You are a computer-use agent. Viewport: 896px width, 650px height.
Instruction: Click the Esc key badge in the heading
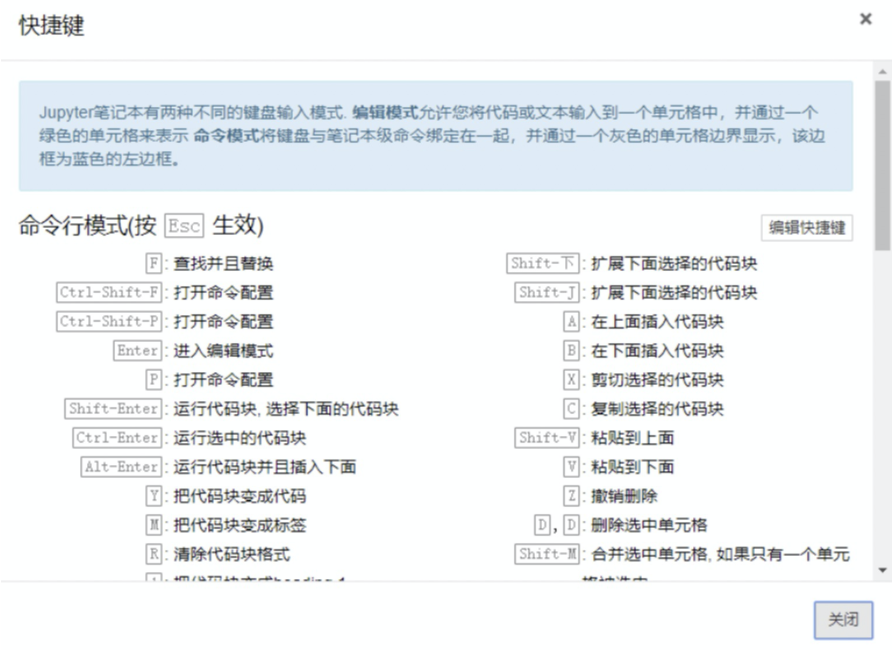(184, 227)
